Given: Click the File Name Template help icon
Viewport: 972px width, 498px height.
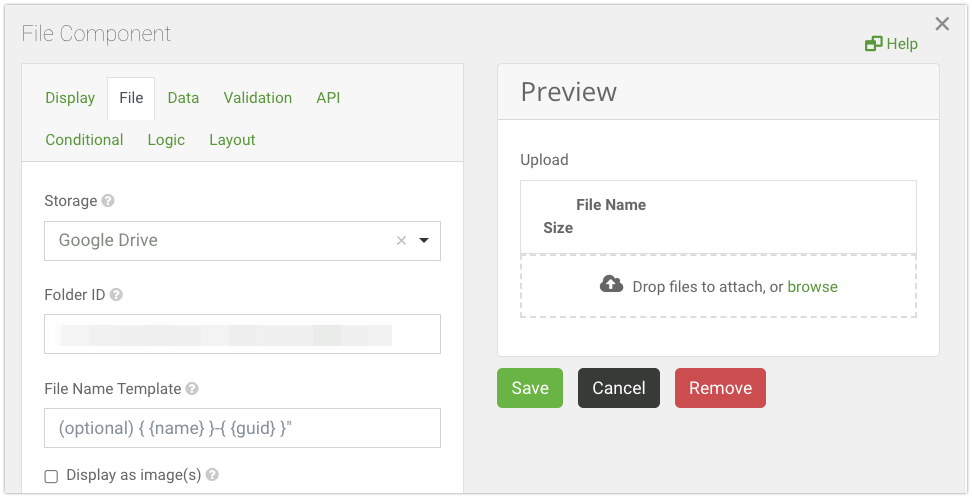Looking at the screenshot, I should point(192,389).
